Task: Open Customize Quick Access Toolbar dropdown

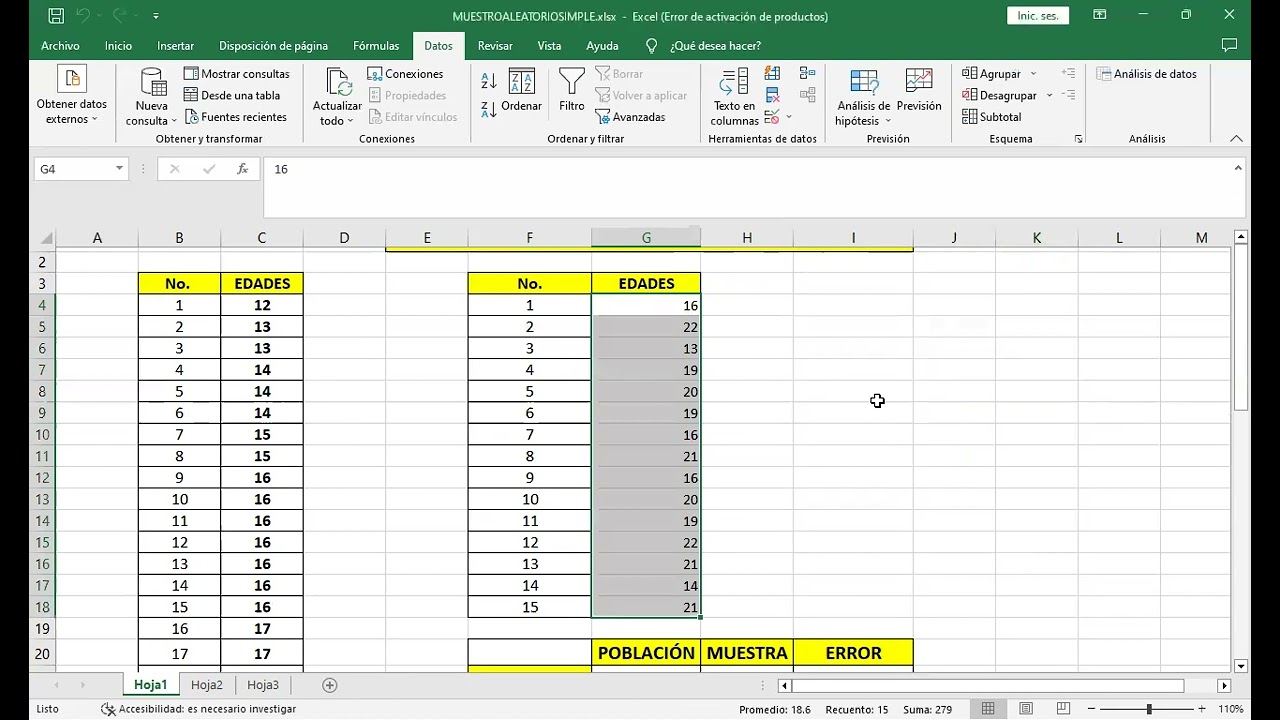Action: [x=156, y=16]
